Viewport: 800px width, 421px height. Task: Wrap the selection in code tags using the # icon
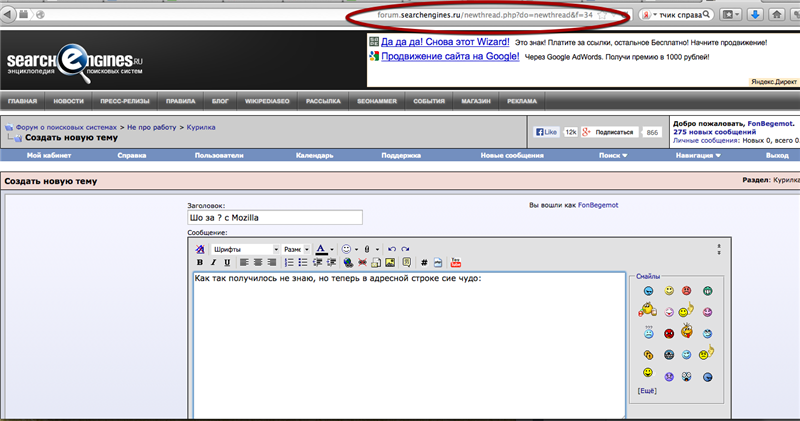click(423, 262)
